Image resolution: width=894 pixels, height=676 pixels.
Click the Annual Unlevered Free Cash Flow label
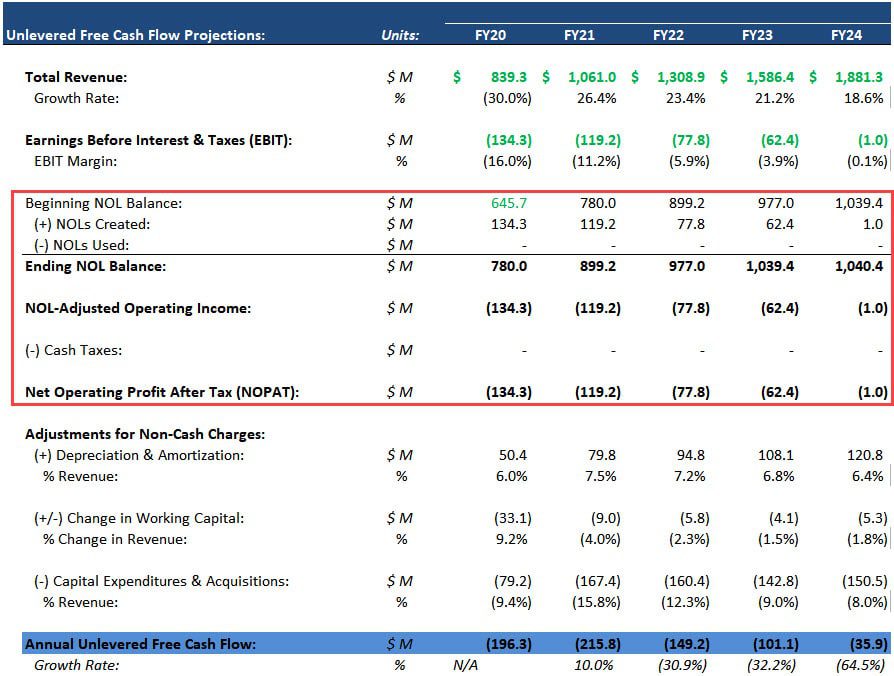(x=140, y=644)
